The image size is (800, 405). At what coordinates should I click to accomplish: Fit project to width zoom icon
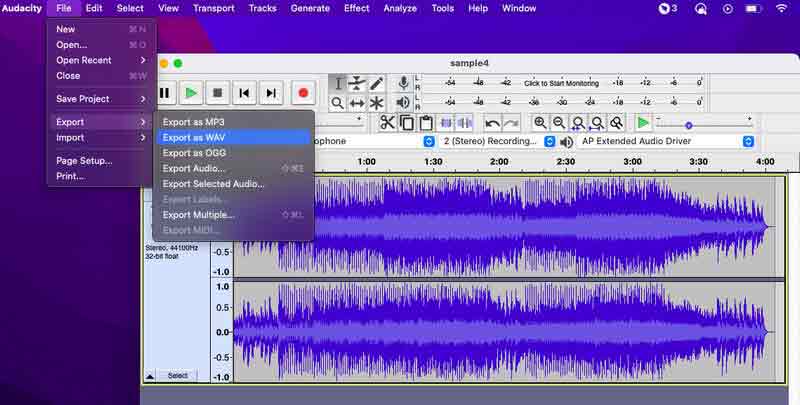[x=597, y=123]
